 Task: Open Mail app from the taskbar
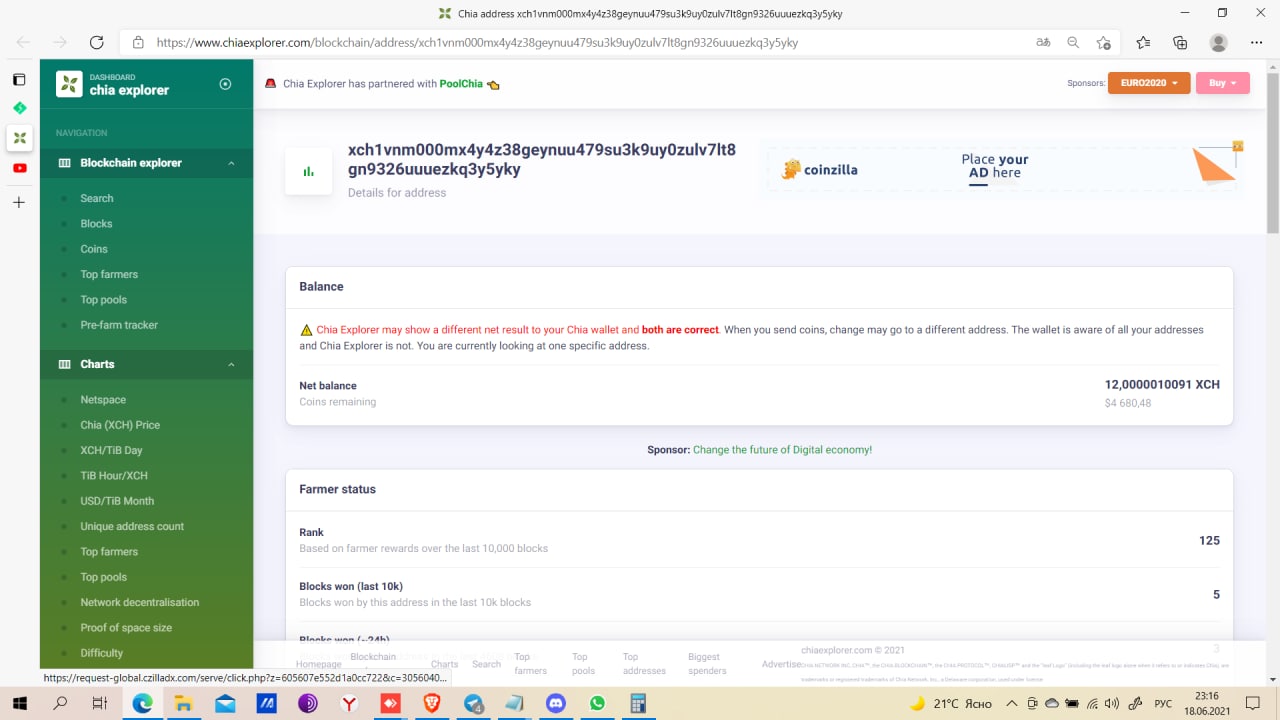click(x=225, y=703)
